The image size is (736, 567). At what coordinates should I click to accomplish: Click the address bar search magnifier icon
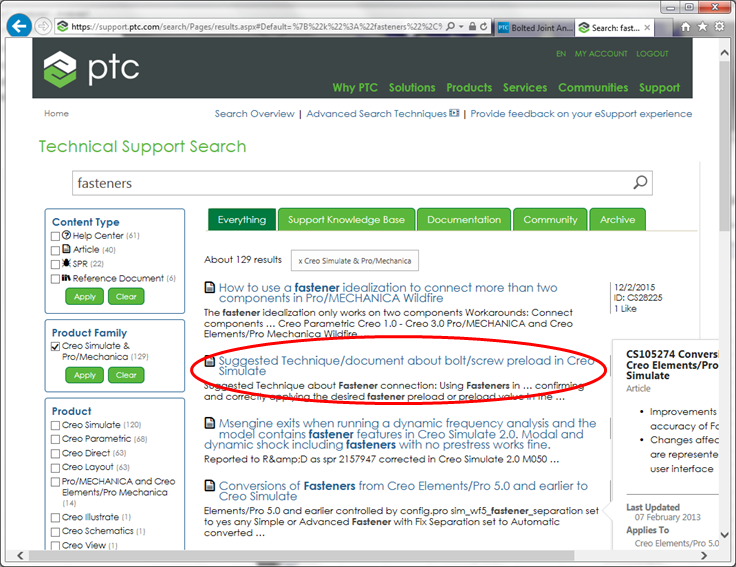click(450, 27)
